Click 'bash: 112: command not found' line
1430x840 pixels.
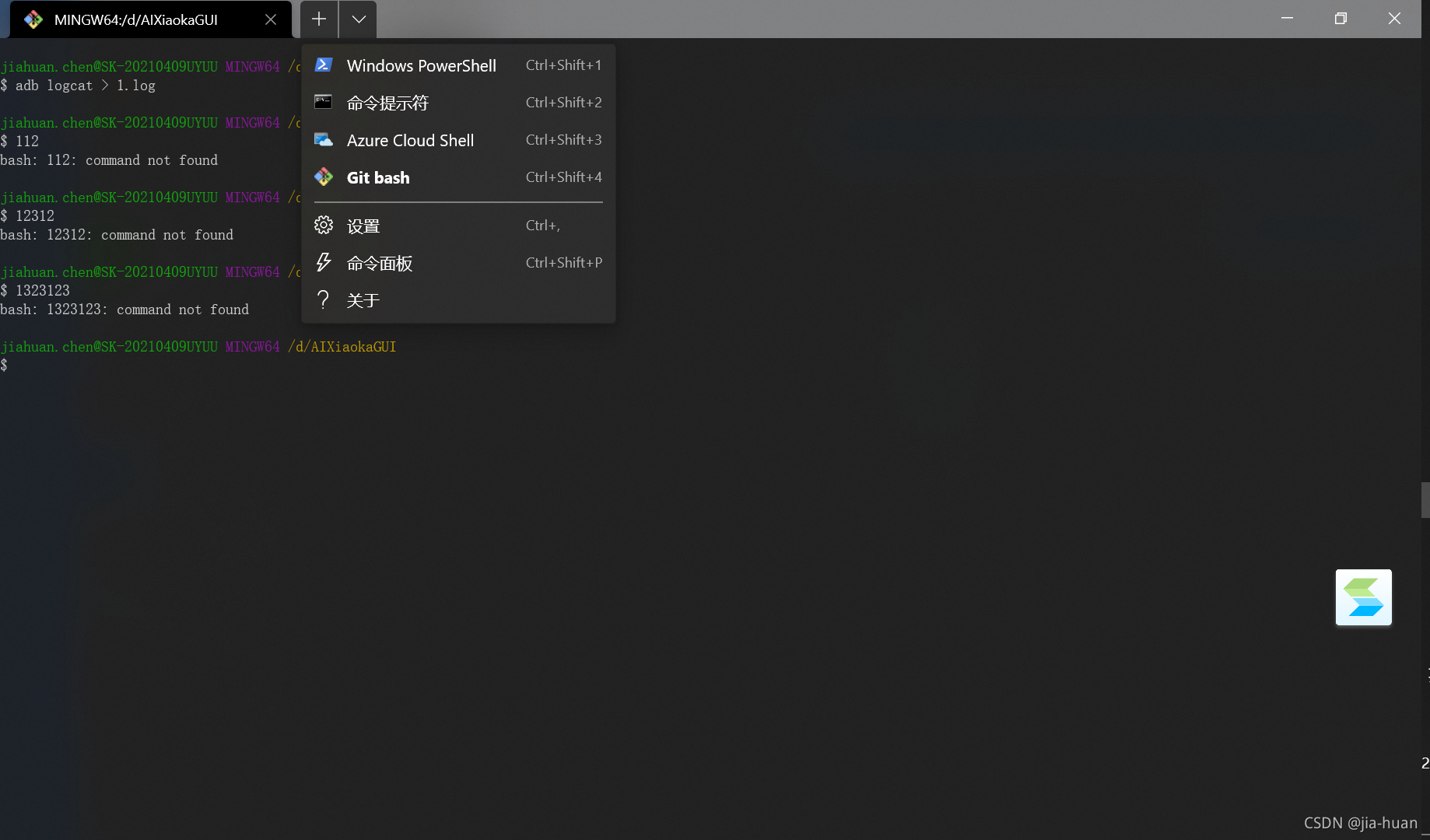click(109, 160)
